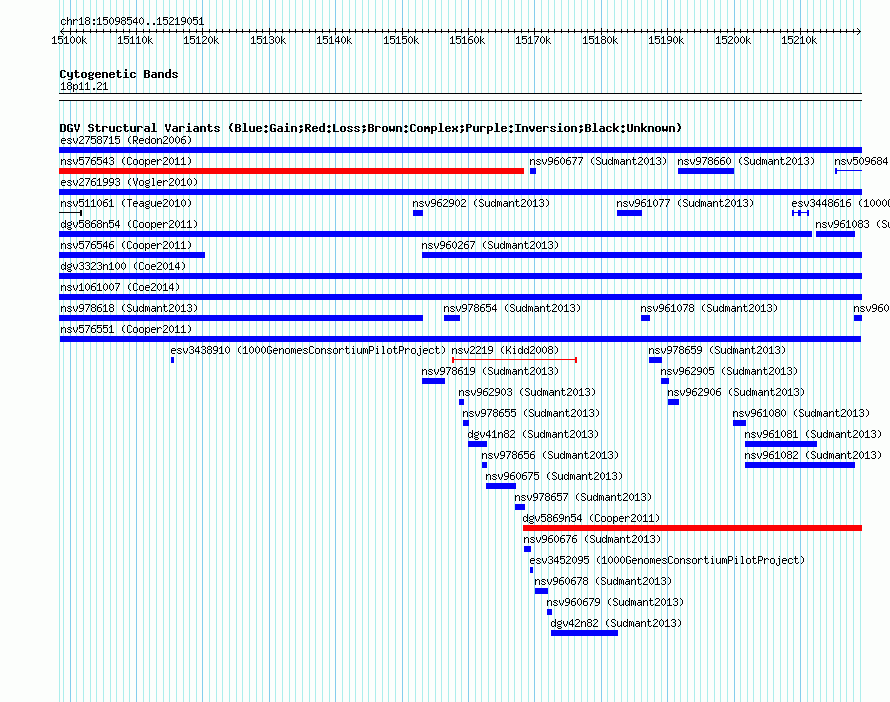The height and width of the screenshot is (702, 890).
Task: Open the nsv511061 (Teague2010) variant
Action: pos(126,203)
